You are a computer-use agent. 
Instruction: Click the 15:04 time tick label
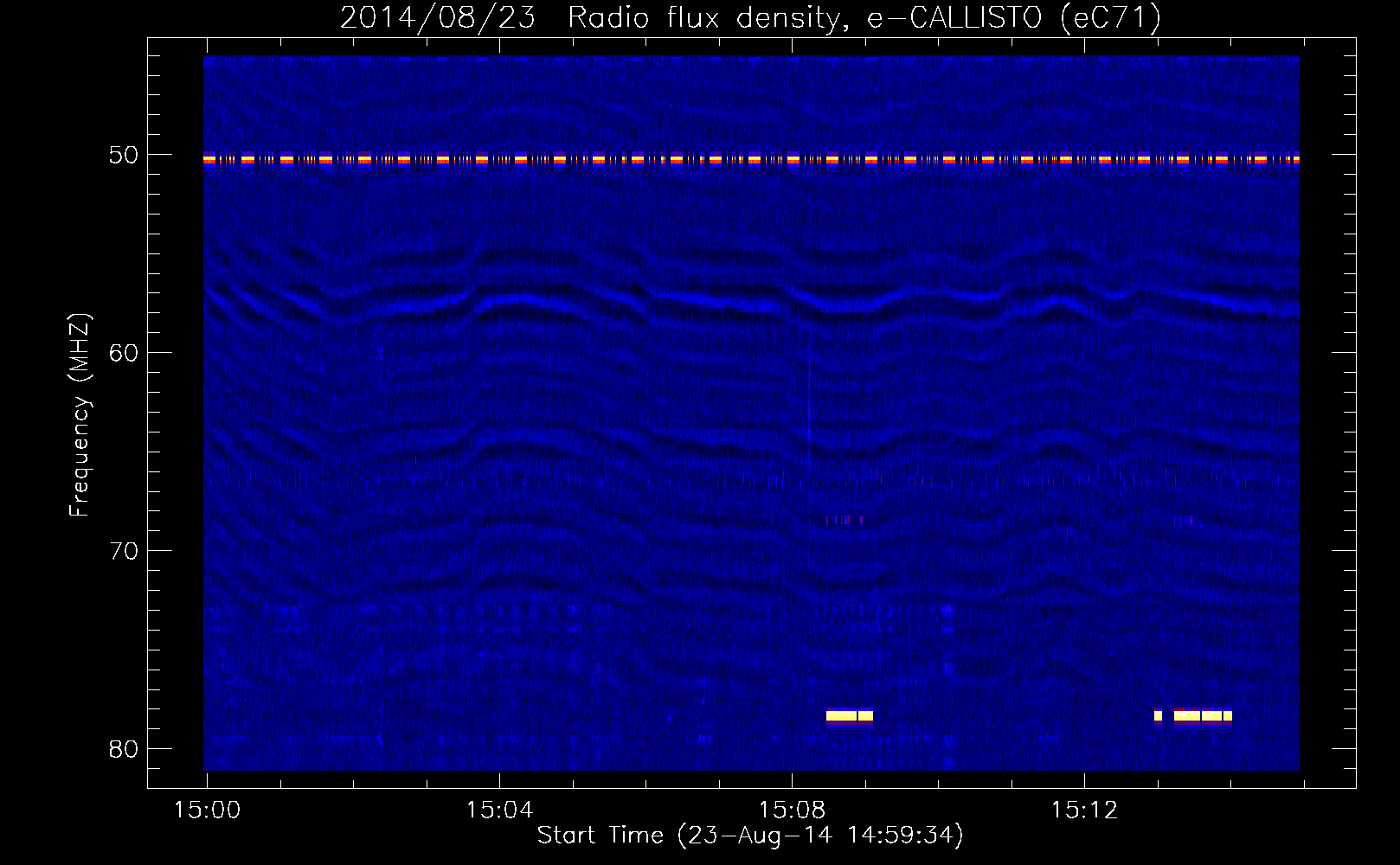tap(499, 811)
